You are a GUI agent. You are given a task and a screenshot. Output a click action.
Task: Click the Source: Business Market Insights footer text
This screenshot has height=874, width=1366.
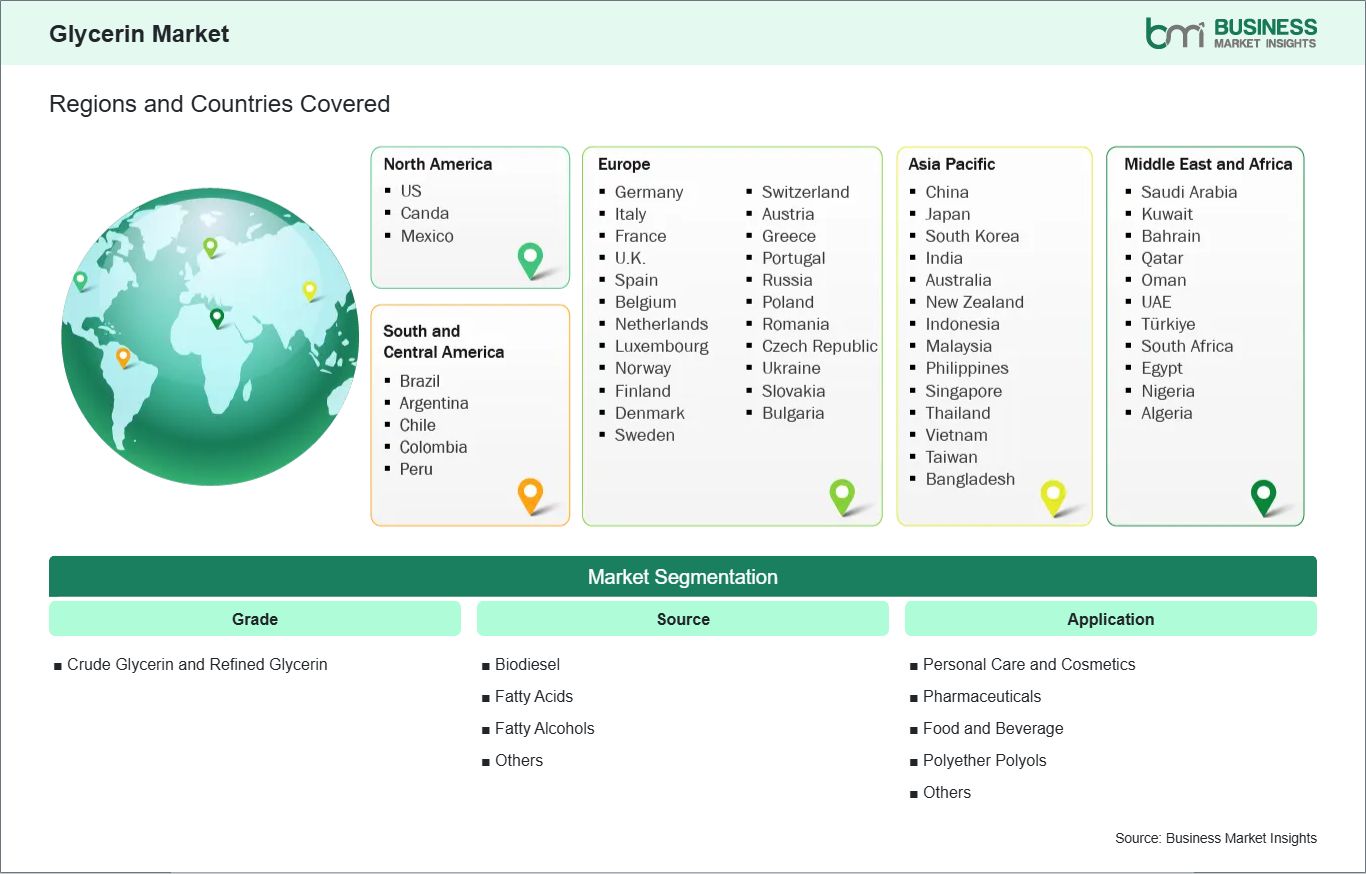(1216, 838)
